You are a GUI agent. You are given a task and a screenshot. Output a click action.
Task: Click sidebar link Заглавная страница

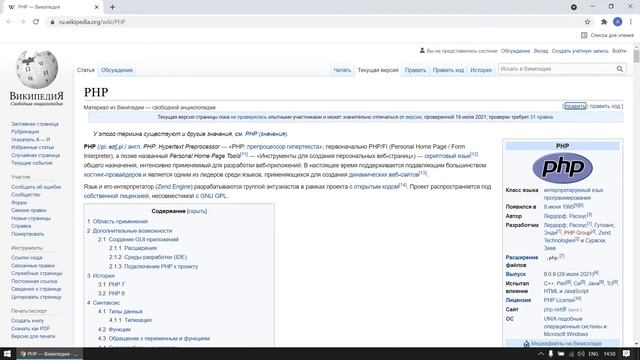[x=35, y=124]
